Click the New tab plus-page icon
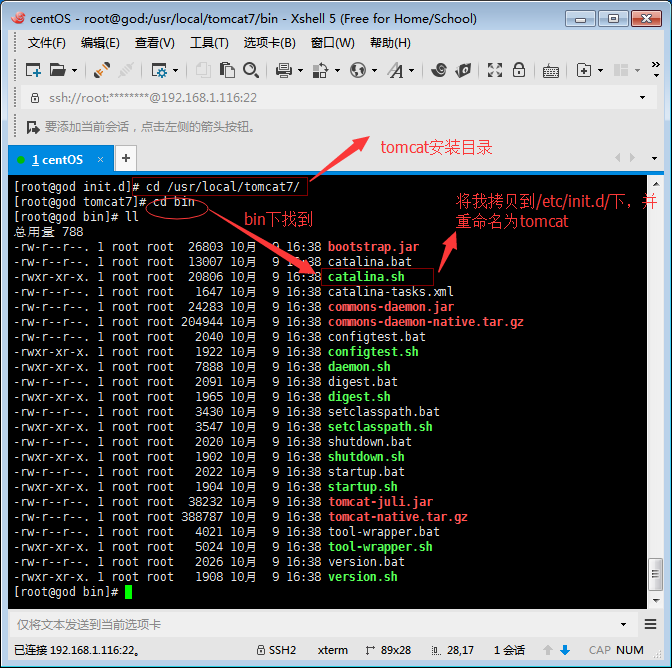This screenshot has height=668, width=672. click(x=584, y=70)
